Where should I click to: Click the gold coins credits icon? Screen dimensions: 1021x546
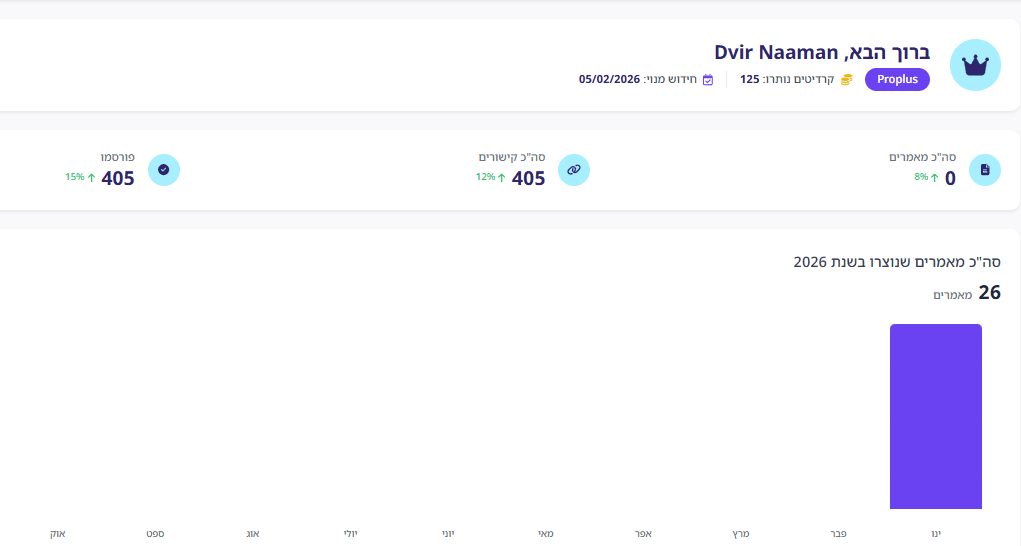tap(846, 79)
